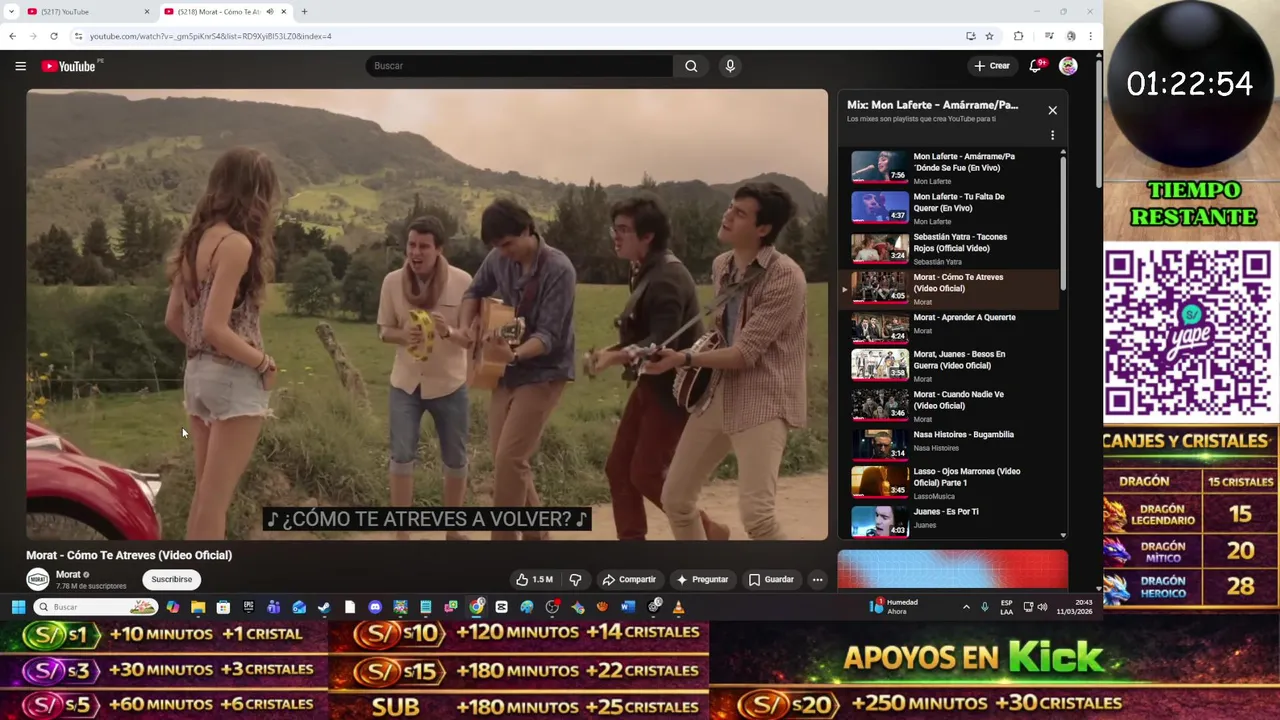1280x720 pixels.
Task: Open the Morat channel name link
Action: (68, 574)
